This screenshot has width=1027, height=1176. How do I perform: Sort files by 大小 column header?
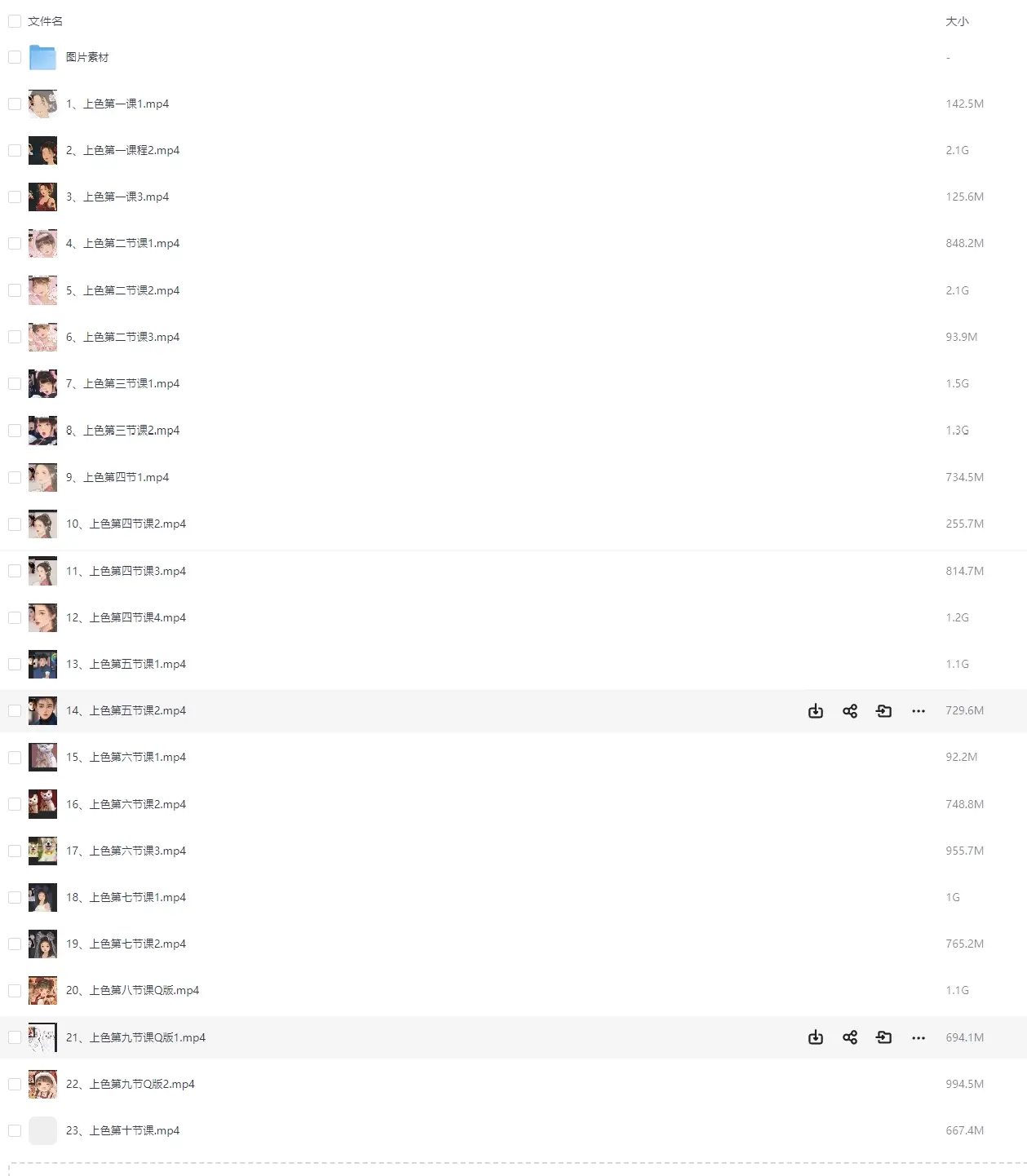click(957, 21)
